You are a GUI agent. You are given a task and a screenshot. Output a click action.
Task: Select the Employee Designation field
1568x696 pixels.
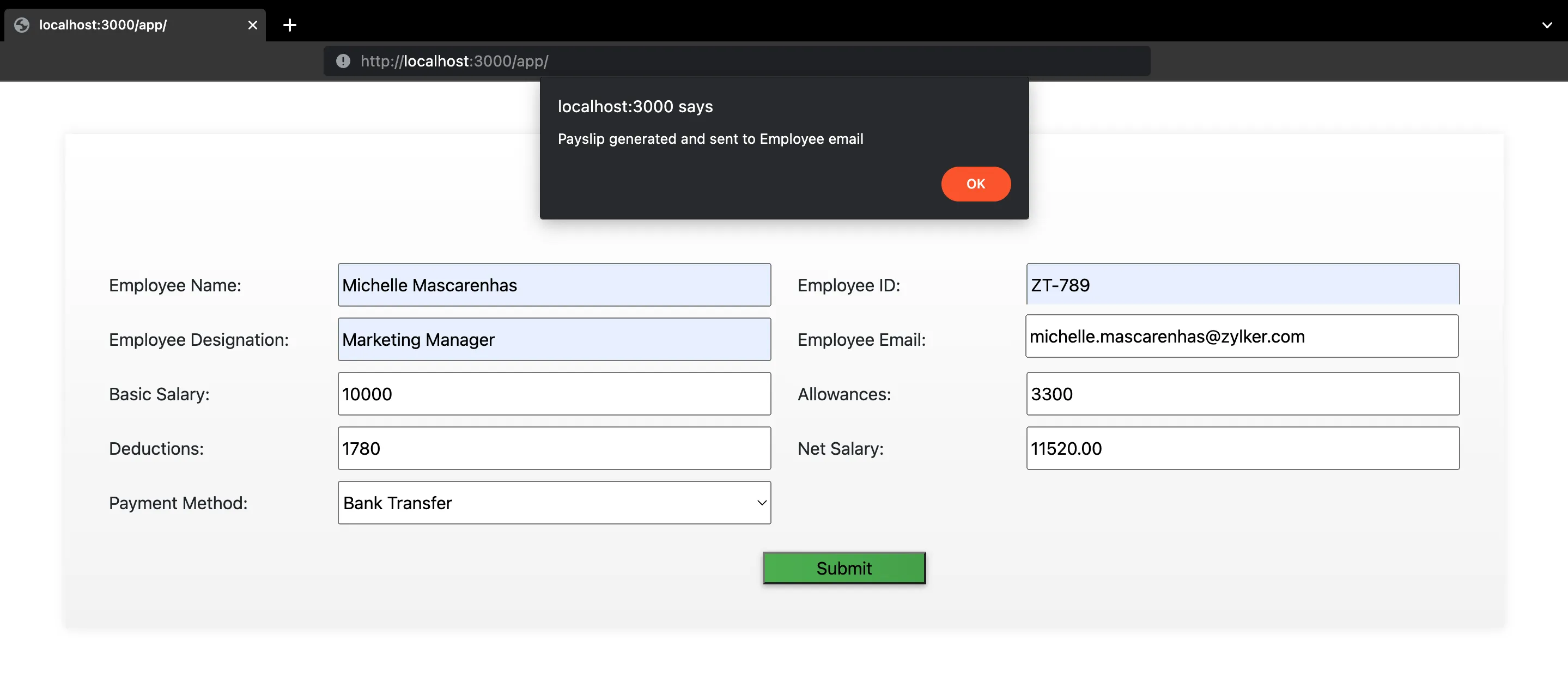554,339
